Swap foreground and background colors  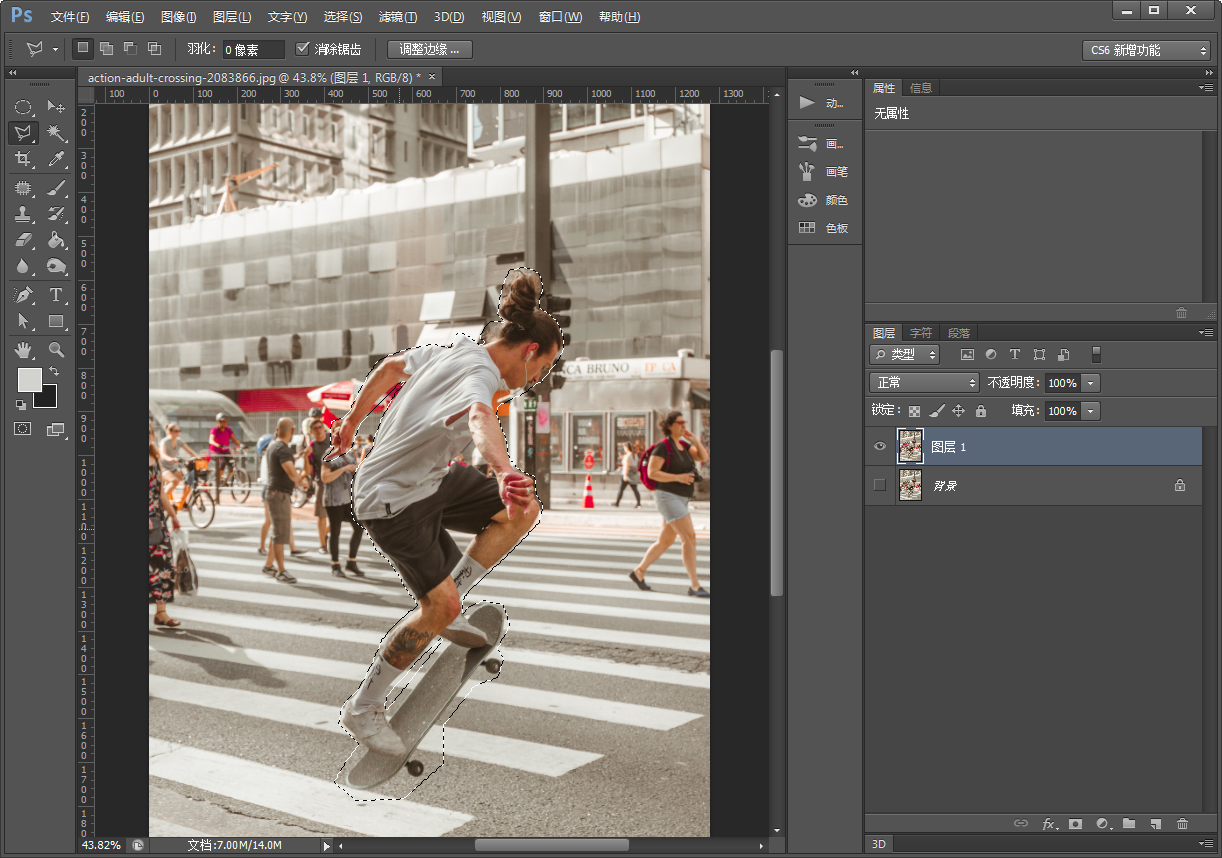(53, 371)
